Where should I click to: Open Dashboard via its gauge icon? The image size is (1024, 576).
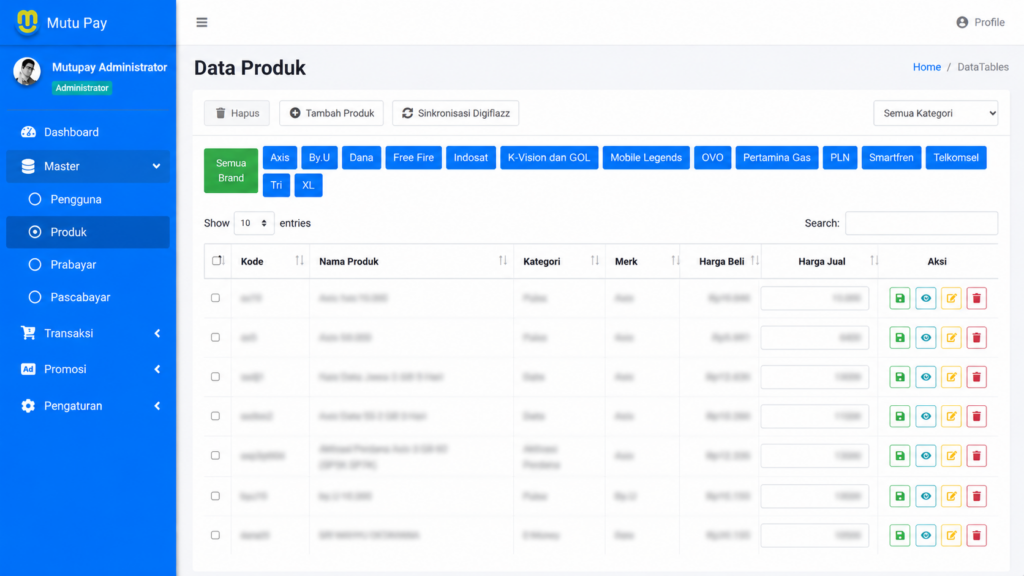point(28,132)
